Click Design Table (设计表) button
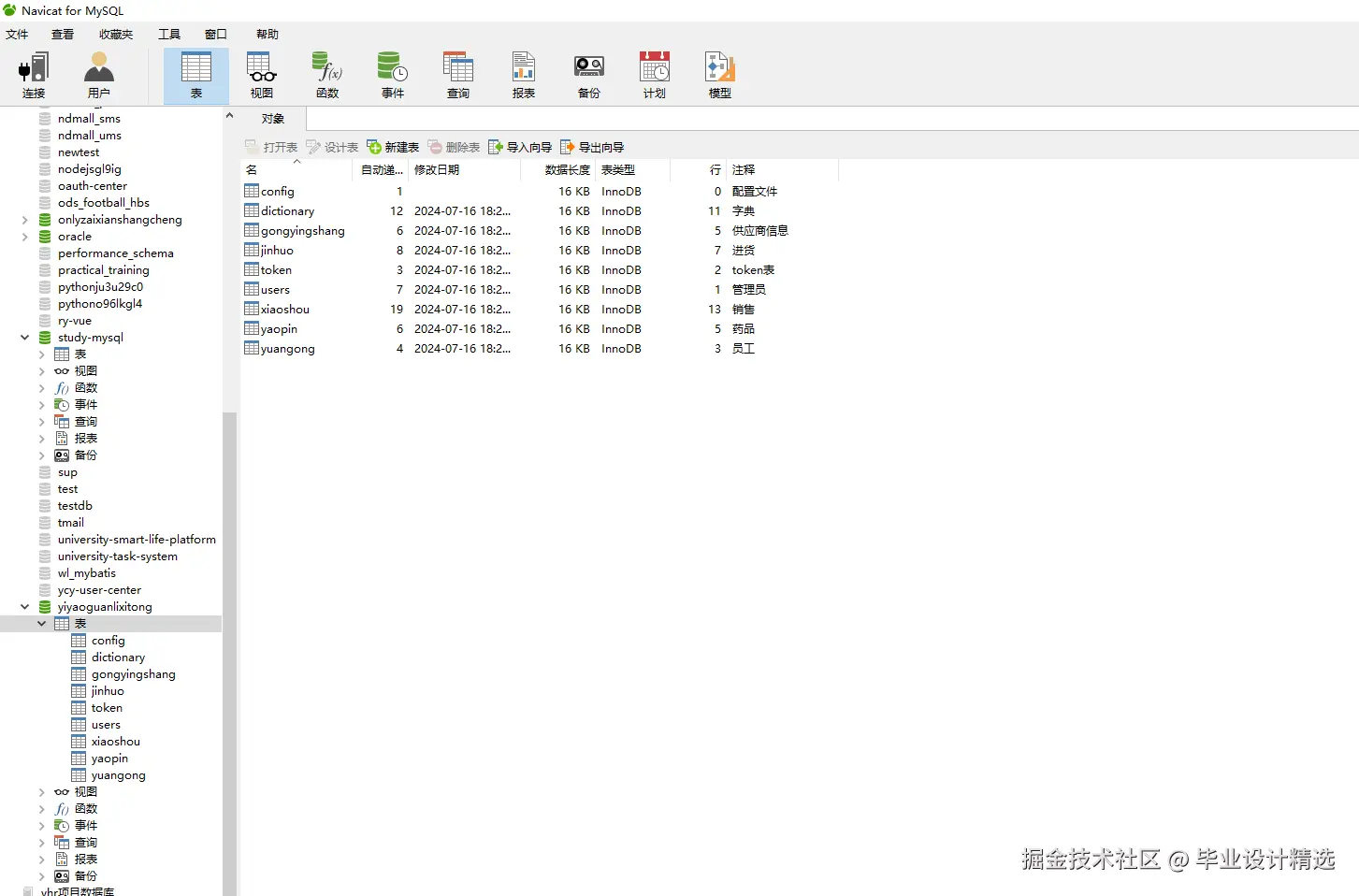Image resolution: width=1359 pixels, height=896 pixels. 332,147
